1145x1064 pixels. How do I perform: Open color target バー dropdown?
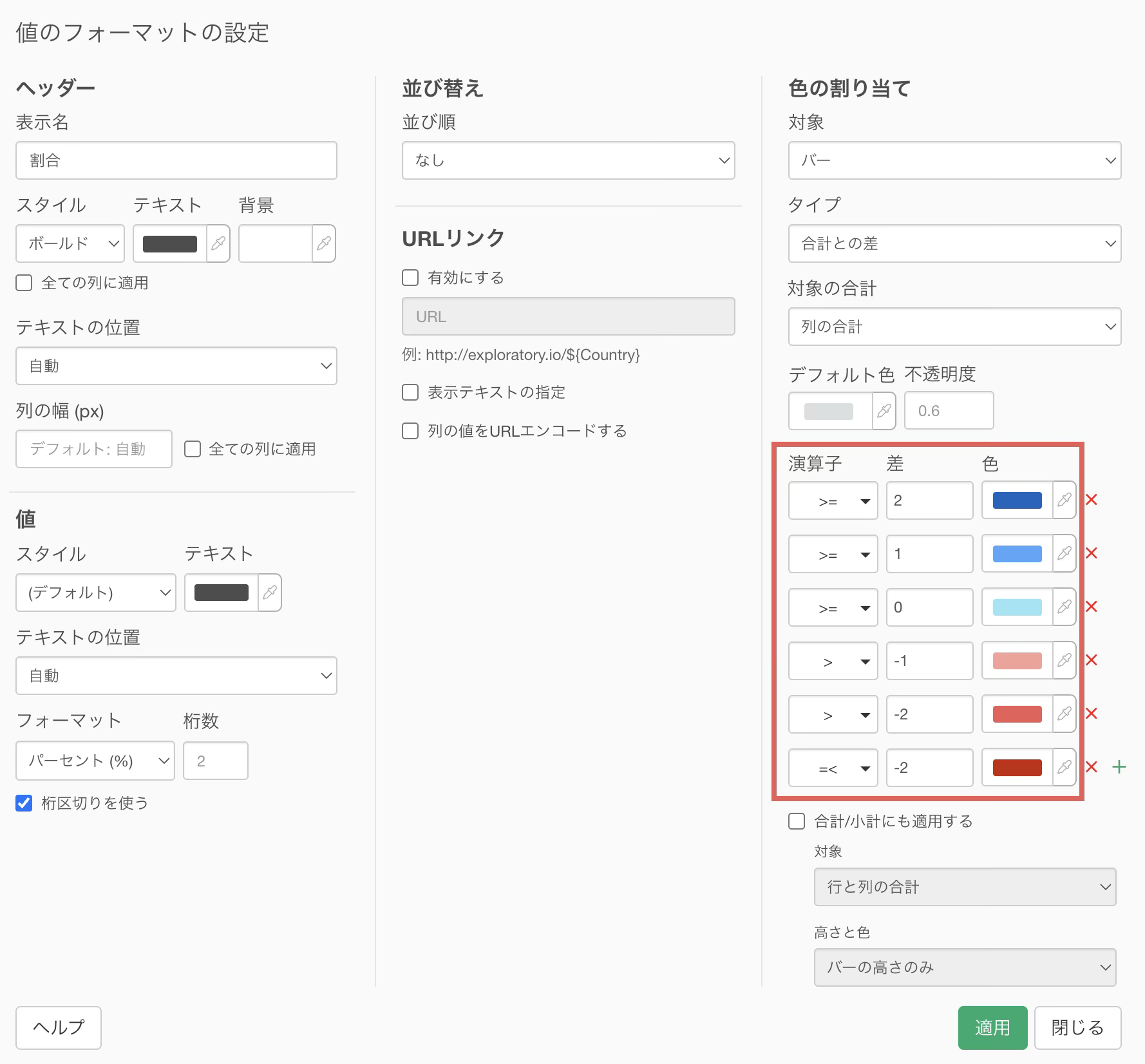click(955, 160)
